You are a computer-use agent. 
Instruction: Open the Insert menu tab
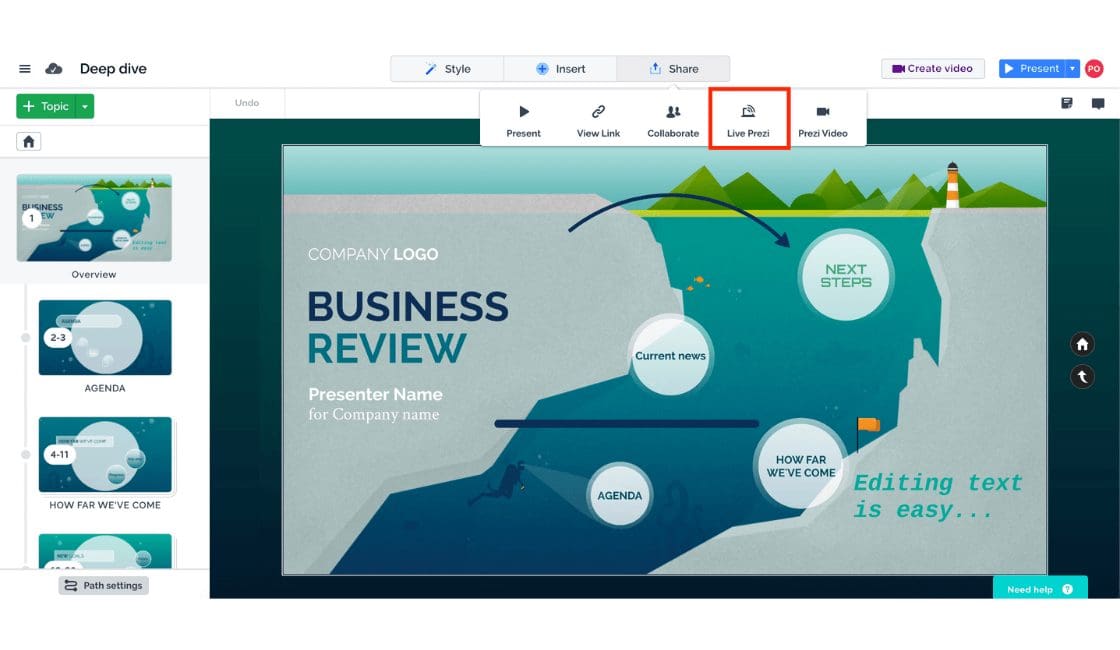coord(560,69)
